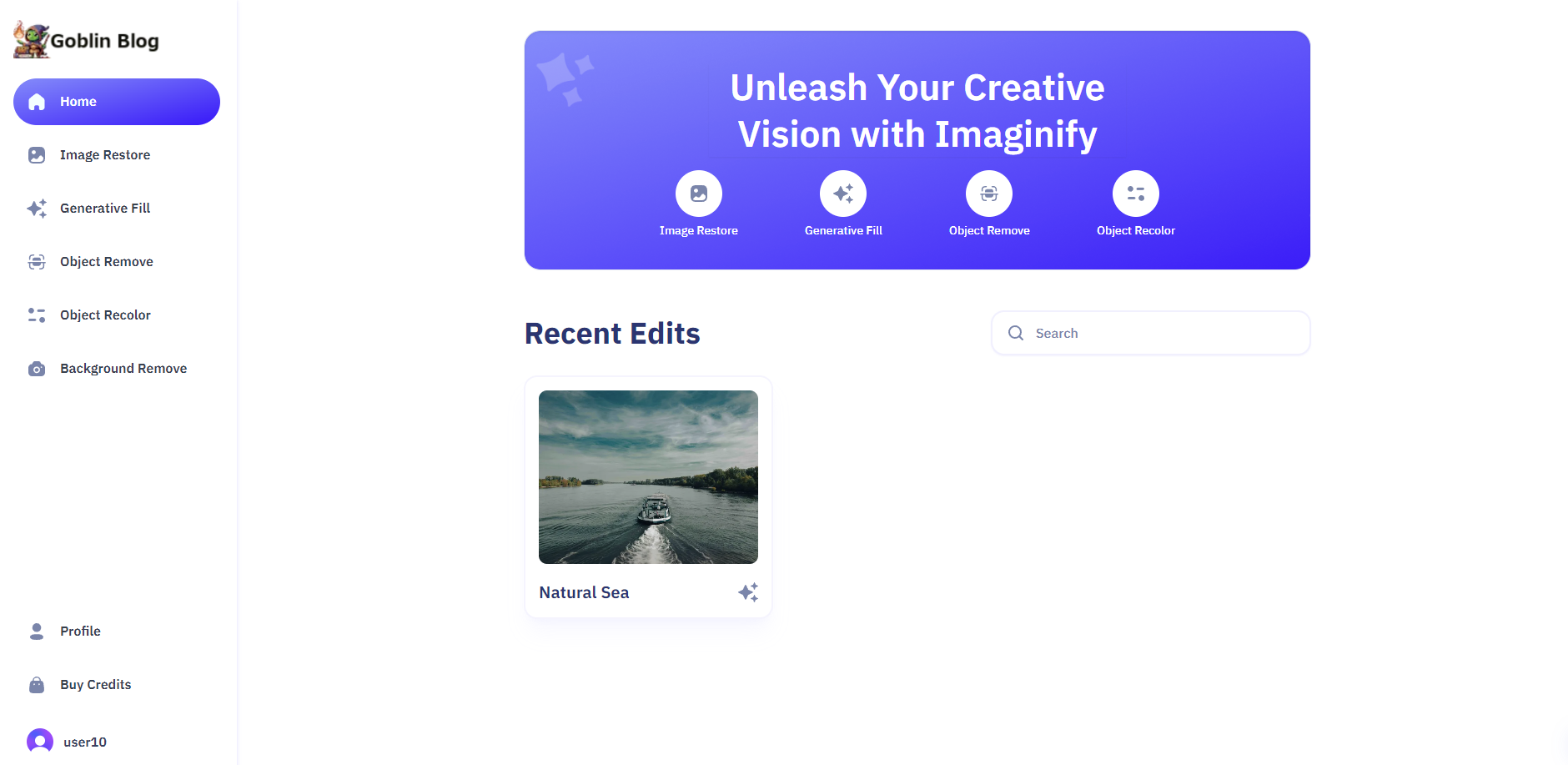Click the camera icon beside Background Remove
1568x765 pixels.
coord(37,369)
